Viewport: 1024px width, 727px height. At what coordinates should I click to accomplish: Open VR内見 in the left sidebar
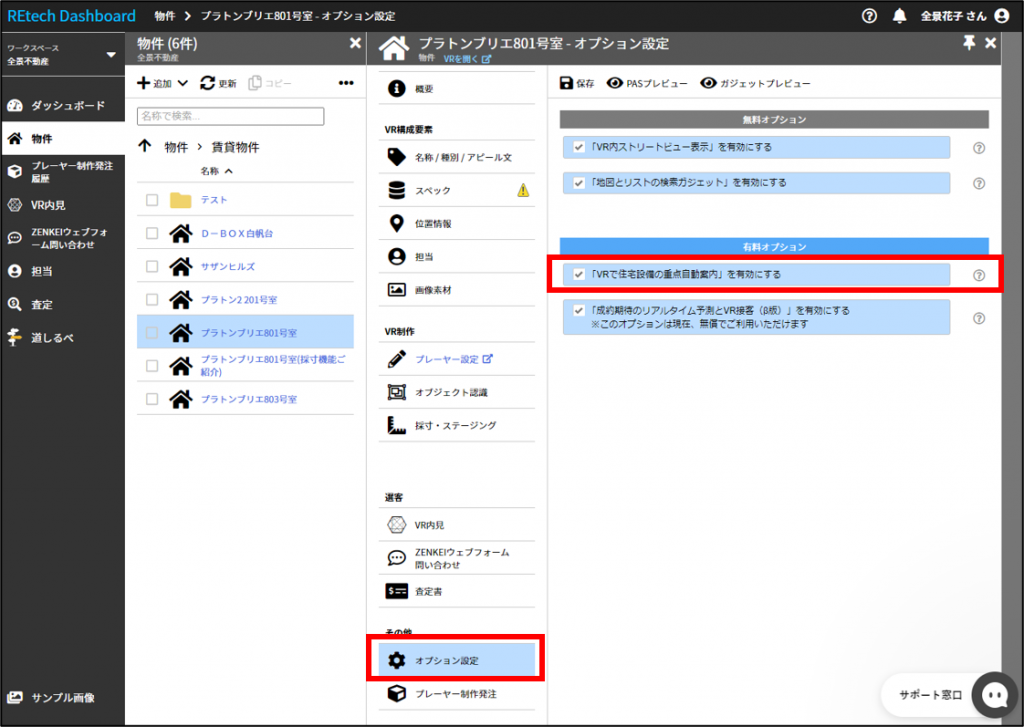pyautogui.click(x=63, y=205)
